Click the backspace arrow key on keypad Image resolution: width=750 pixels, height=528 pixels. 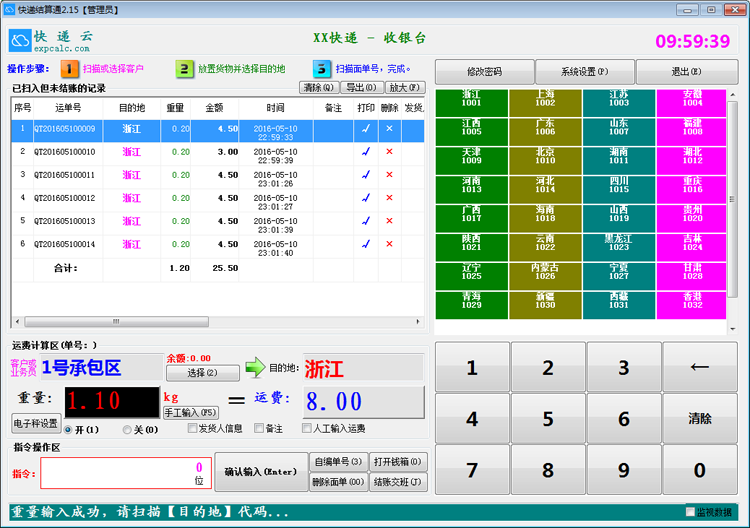tap(699, 367)
